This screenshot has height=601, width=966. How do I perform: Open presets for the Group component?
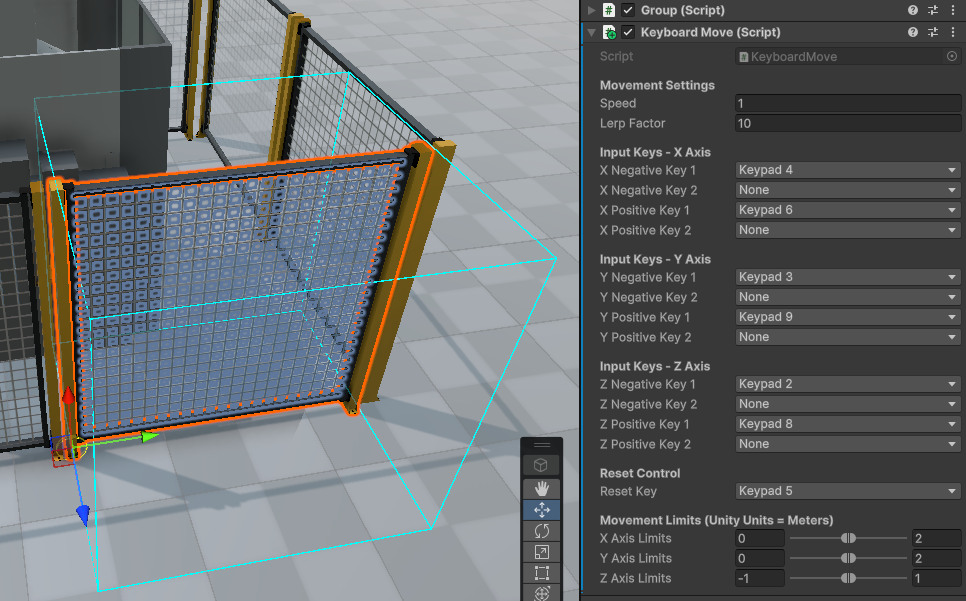tap(933, 10)
